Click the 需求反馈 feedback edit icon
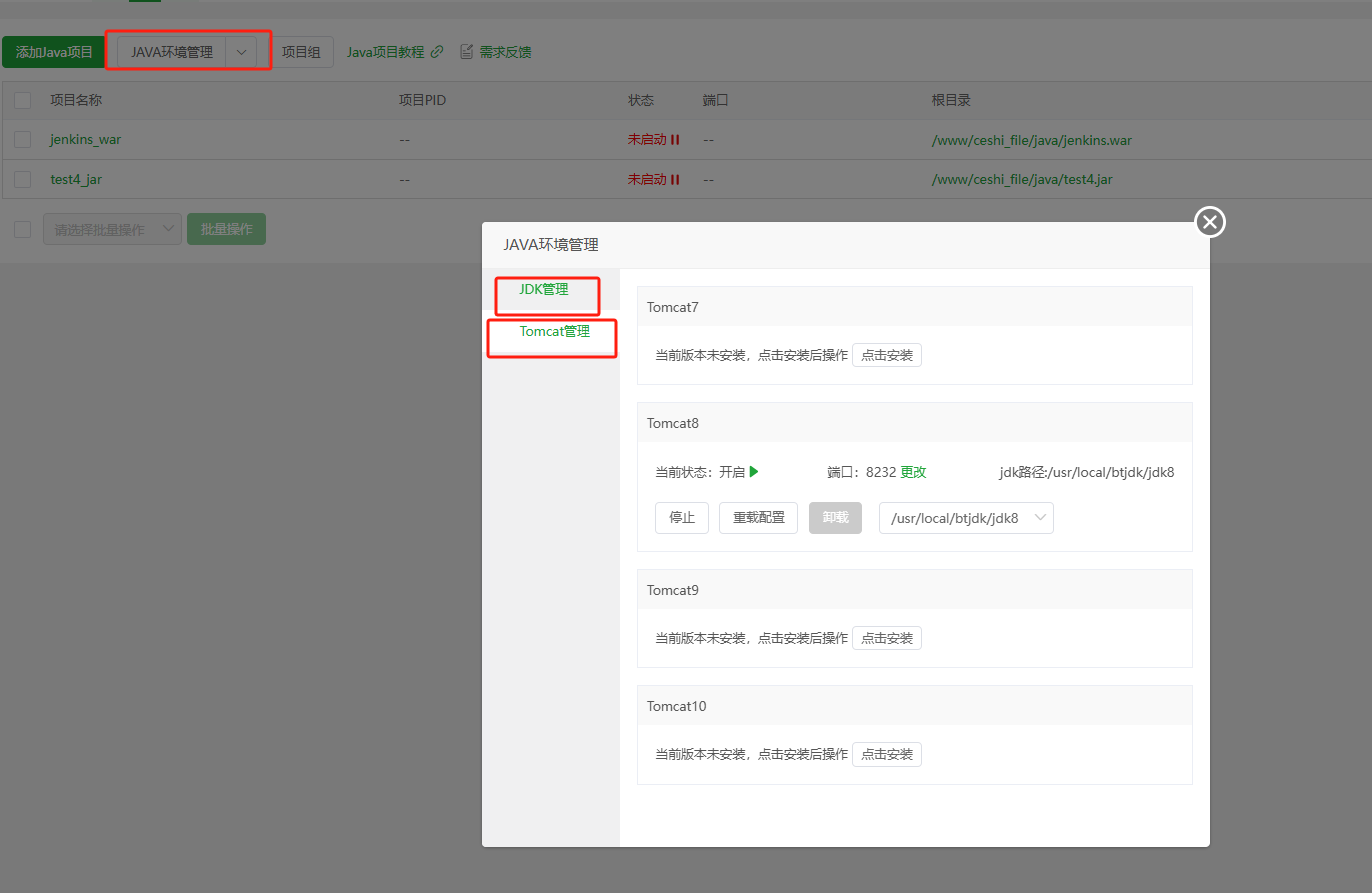This screenshot has height=893, width=1372. tap(466, 51)
